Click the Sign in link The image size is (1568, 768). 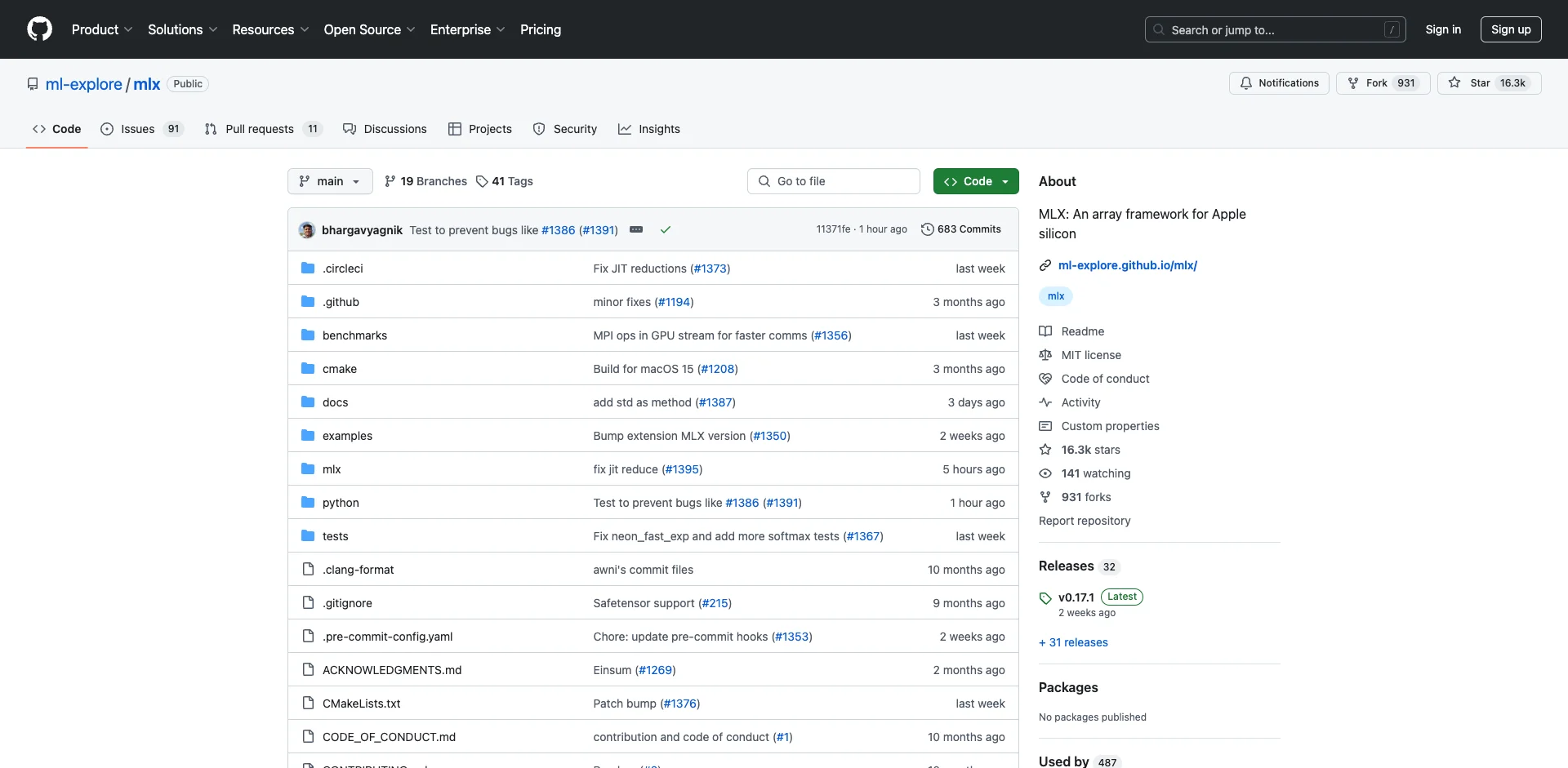[x=1443, y=29]
